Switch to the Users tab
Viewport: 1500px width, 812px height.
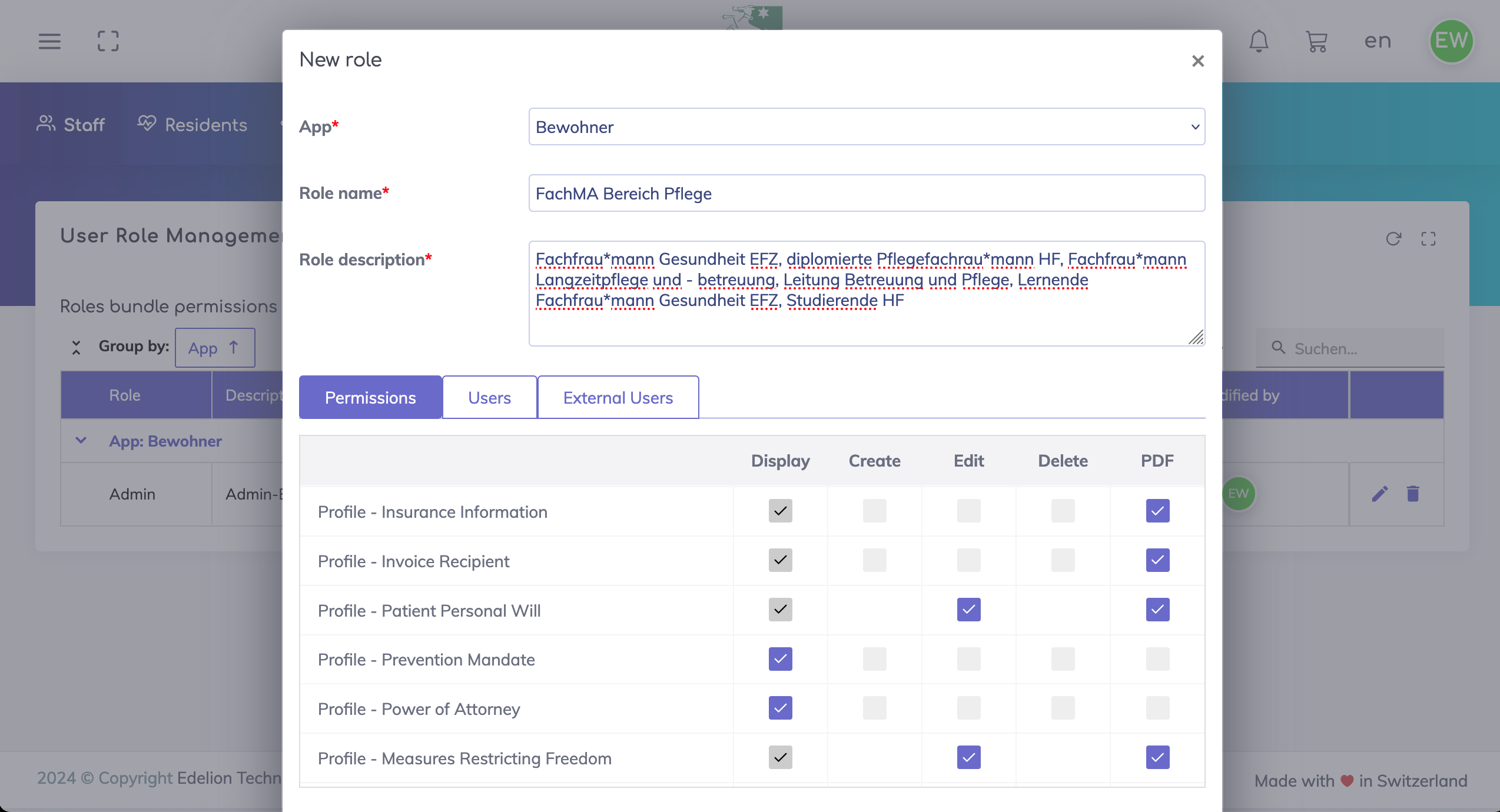(489, 398)
